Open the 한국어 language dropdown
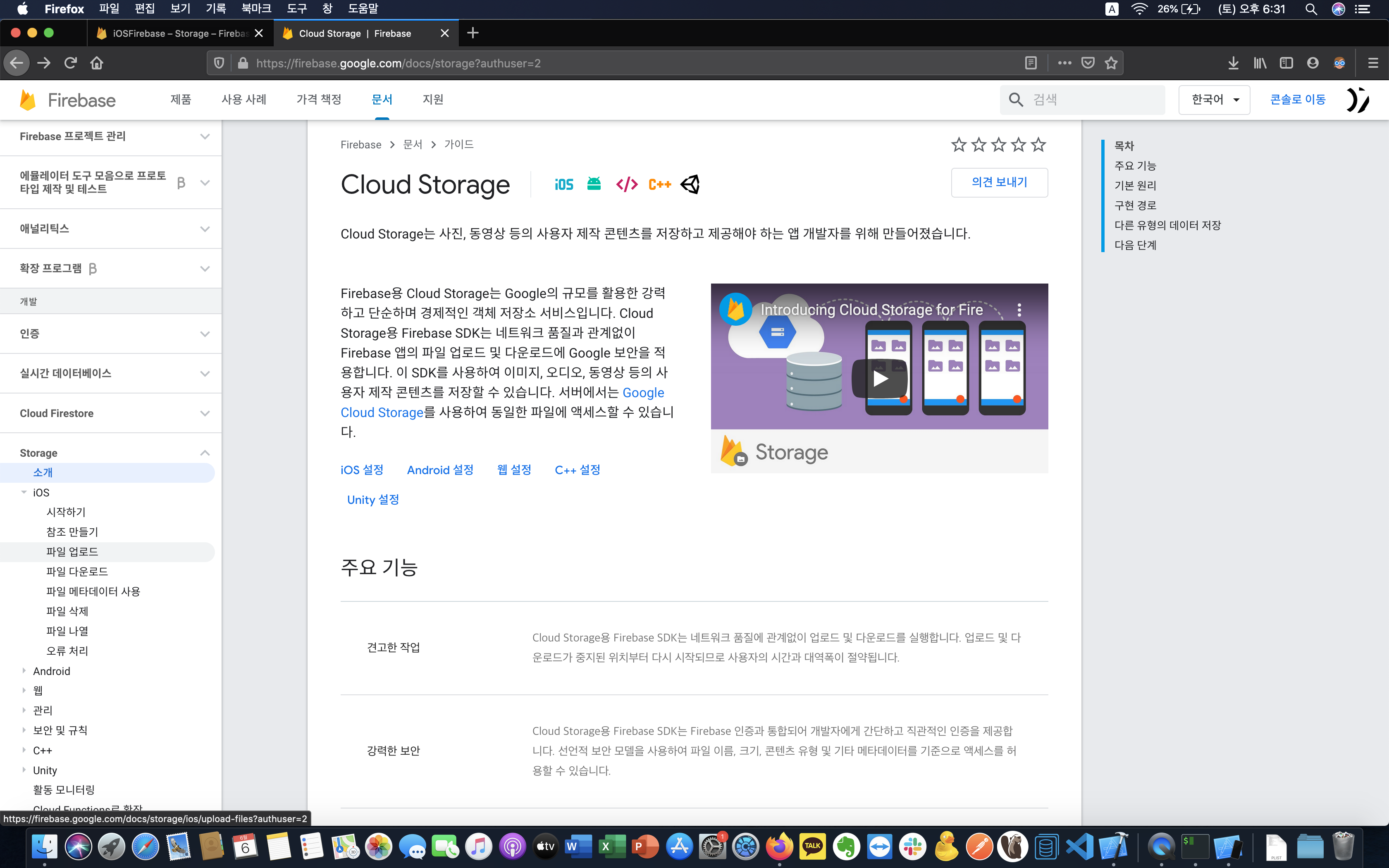1389x868 pixels. pyautogui.click(x=1214, y=100)
